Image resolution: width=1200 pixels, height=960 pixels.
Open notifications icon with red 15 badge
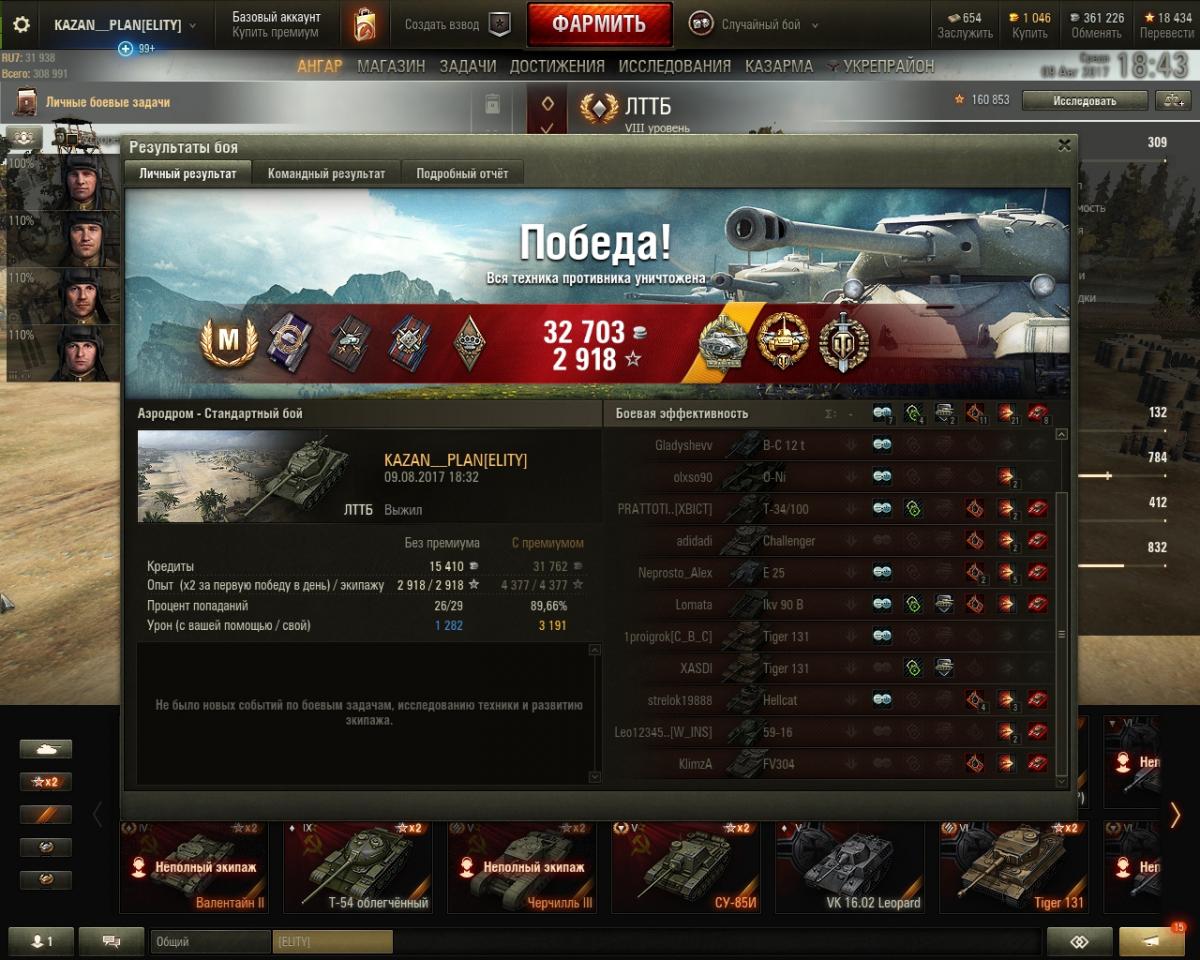point(1152,941)
